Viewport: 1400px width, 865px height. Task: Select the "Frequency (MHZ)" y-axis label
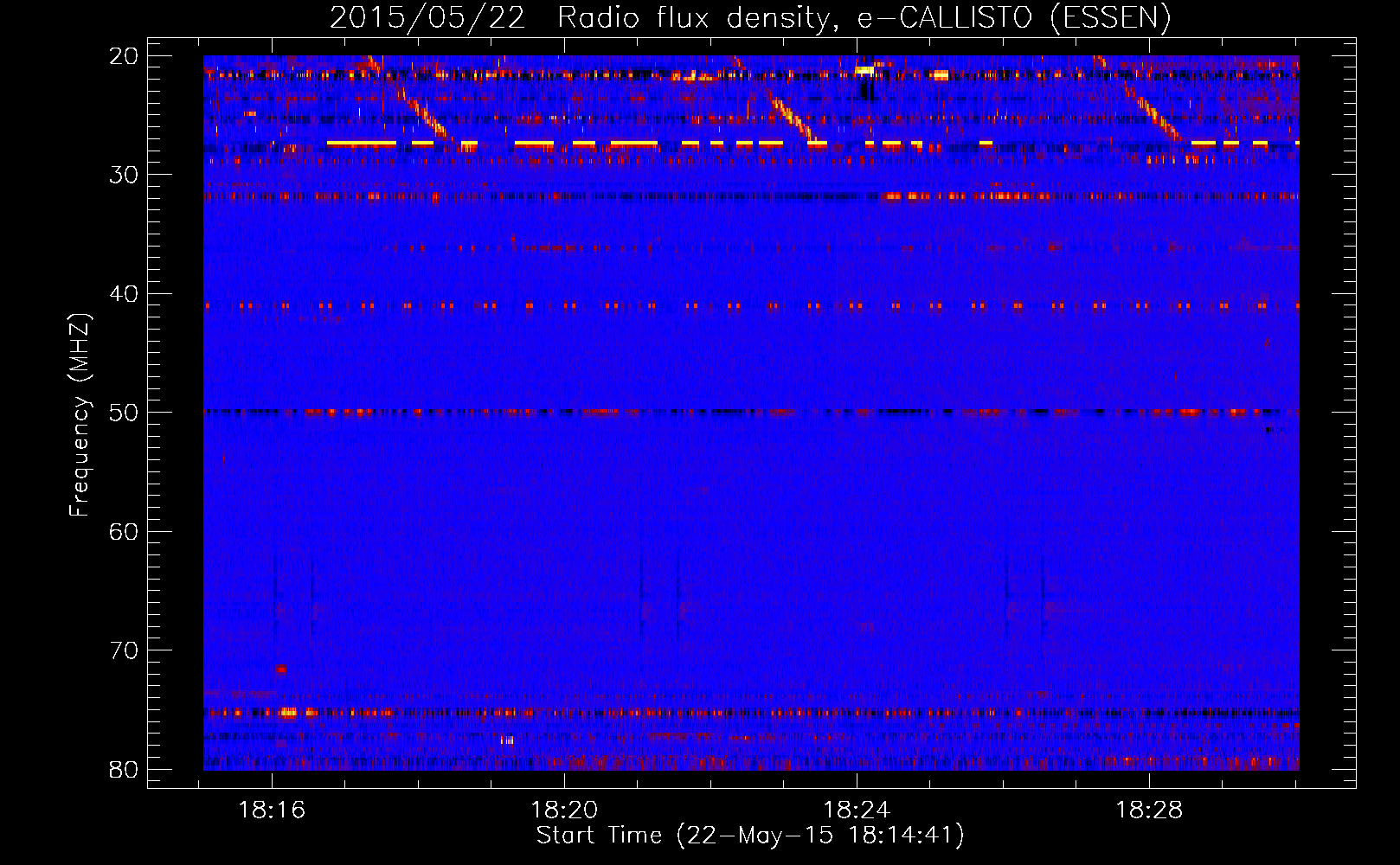(80, 415)
